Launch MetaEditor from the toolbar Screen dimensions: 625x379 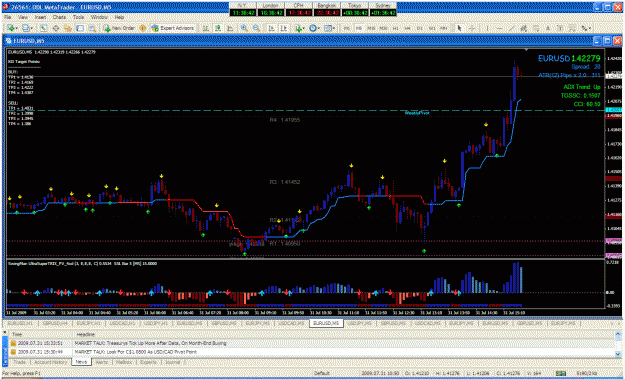pos(142,28)
